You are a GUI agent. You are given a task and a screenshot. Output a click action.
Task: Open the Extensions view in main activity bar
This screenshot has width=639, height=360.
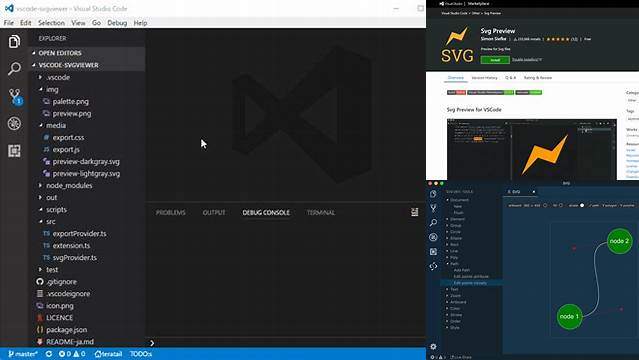14,151
